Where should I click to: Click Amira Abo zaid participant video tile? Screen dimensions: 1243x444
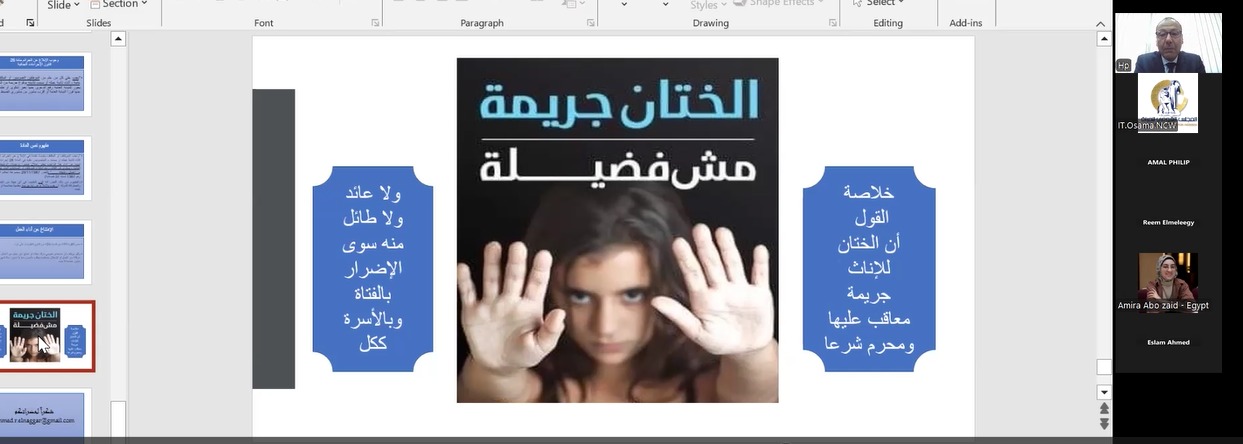(x=1167, y=282)
